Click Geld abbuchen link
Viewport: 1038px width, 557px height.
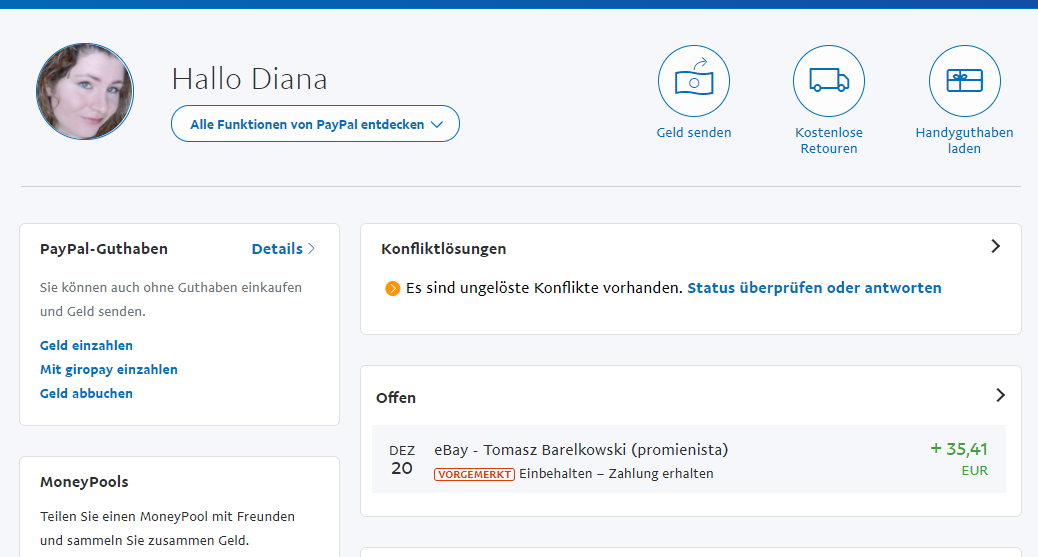pyautogui.click(x=86, y=393)
